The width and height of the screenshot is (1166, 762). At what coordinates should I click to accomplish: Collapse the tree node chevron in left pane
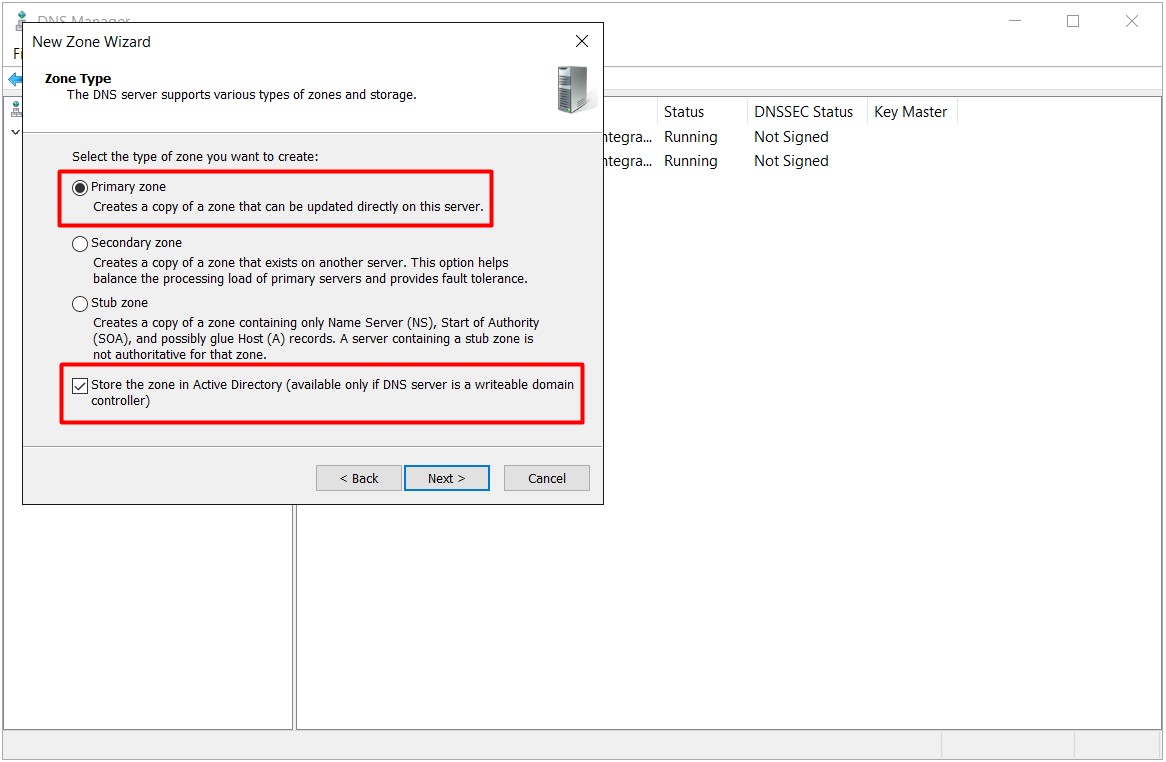click(15, 132)
